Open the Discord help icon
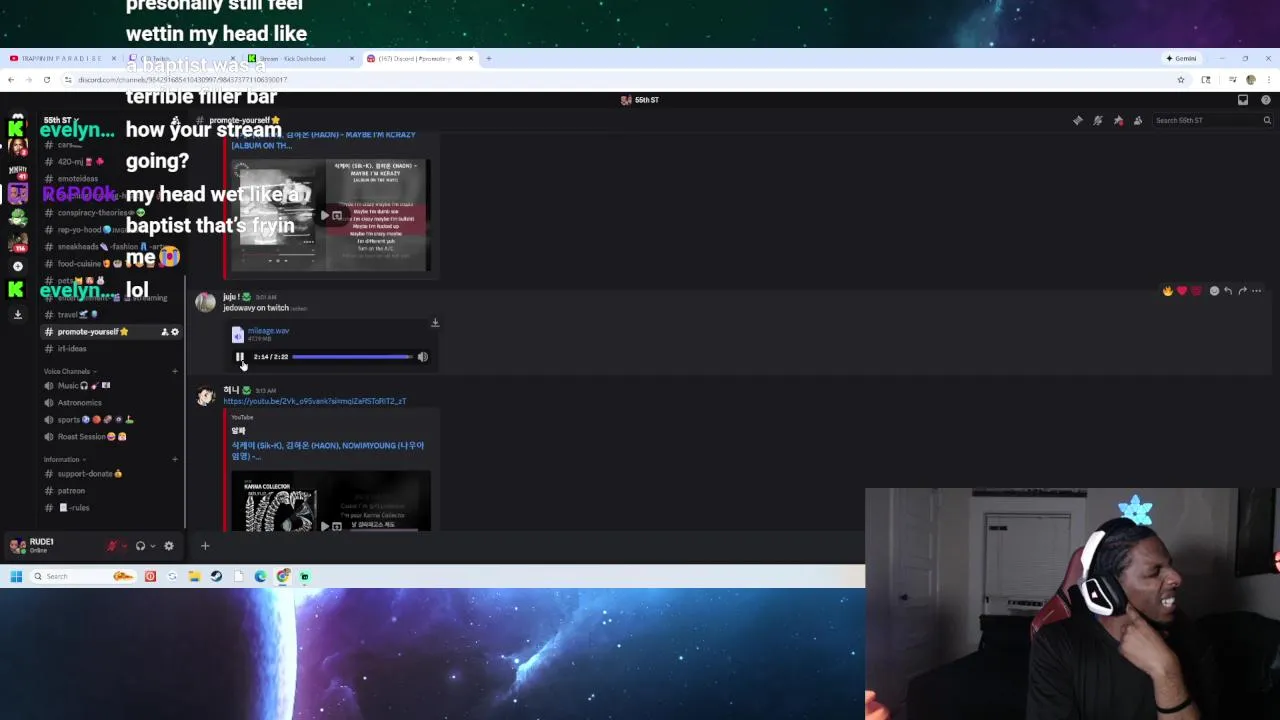The width and height of the screenshot is (1280, 720). pyautogui.click(x=1266, y=100)
